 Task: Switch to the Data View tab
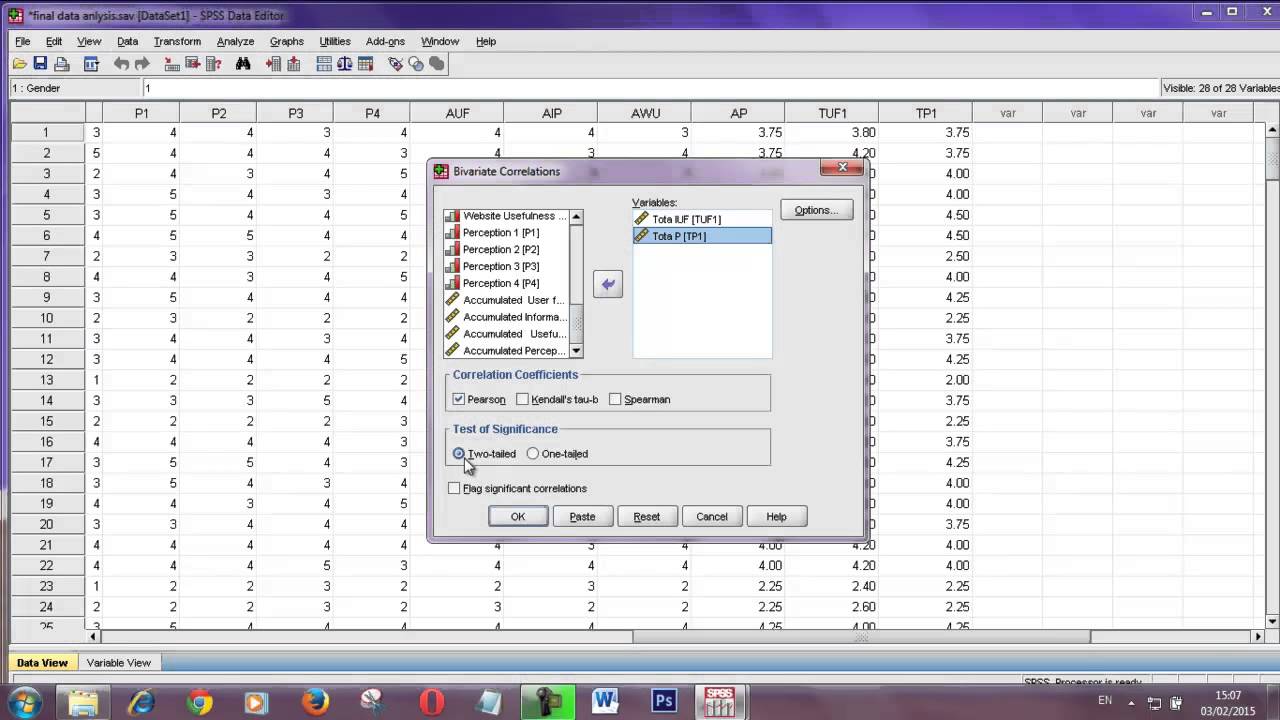pos(42,662)
